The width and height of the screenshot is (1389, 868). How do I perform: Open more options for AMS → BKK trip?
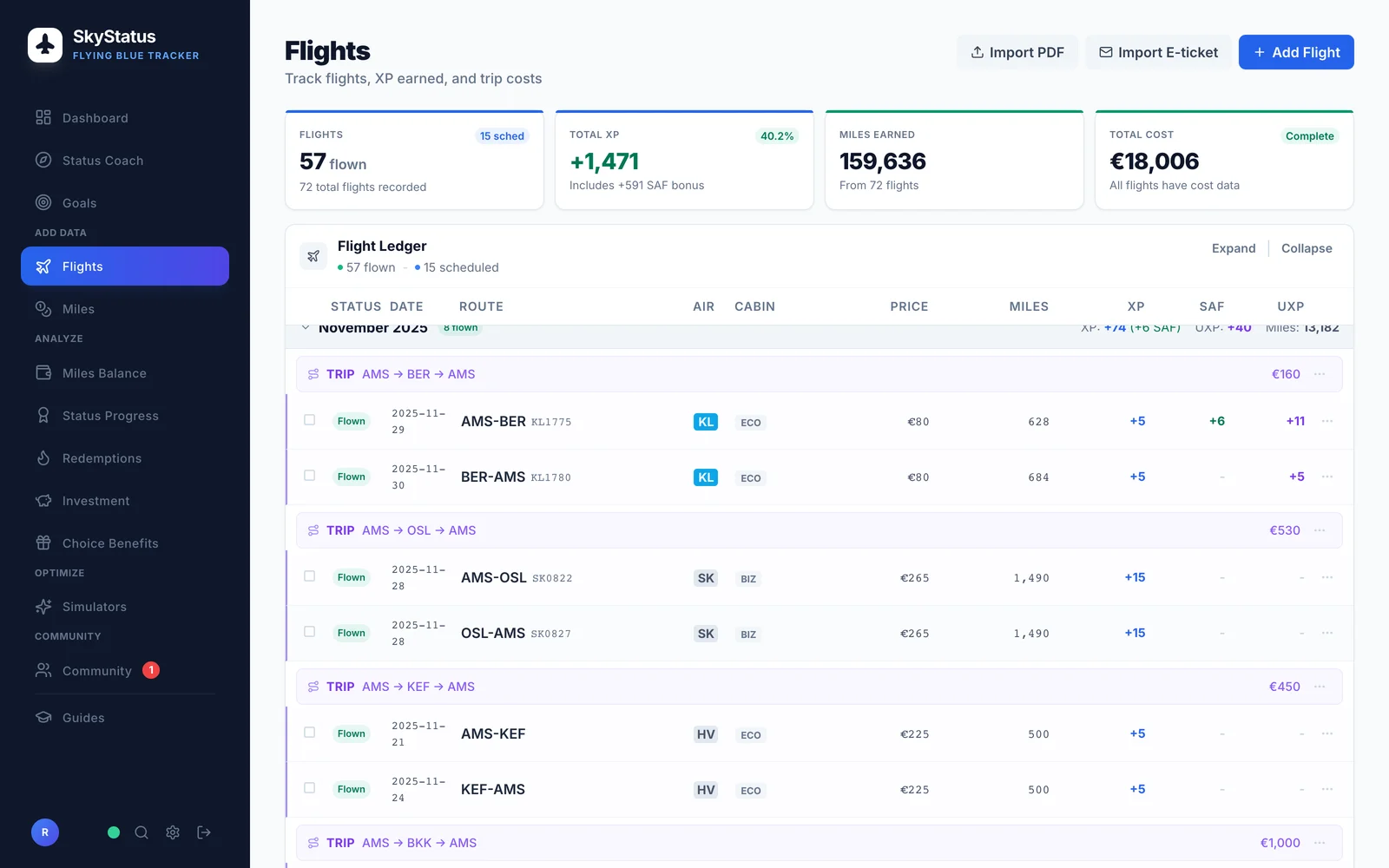tap(1320, 843)
